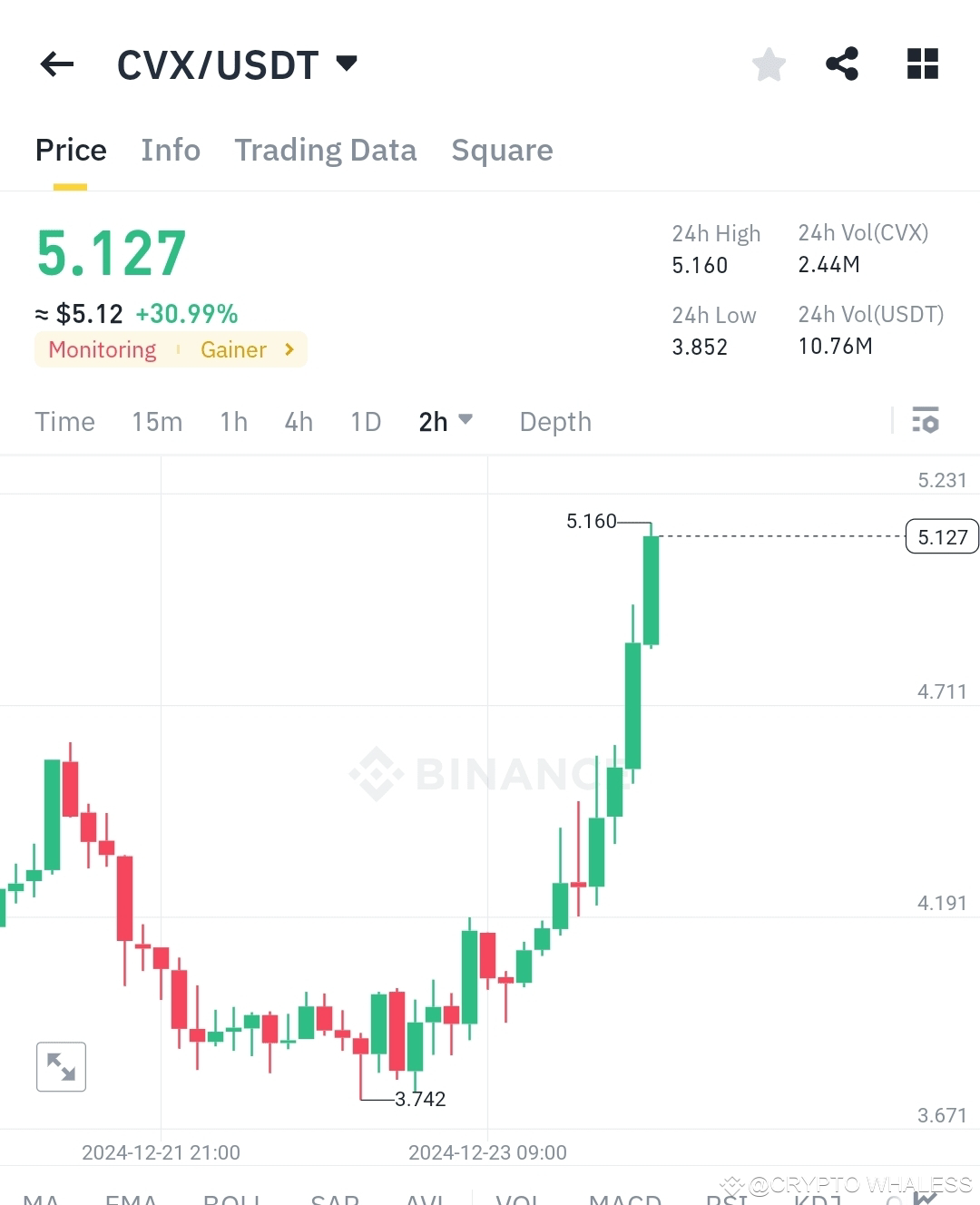Open the Square tab
Image resolution: width=980 pixels, height=1205 pixels.
point(502,150)
